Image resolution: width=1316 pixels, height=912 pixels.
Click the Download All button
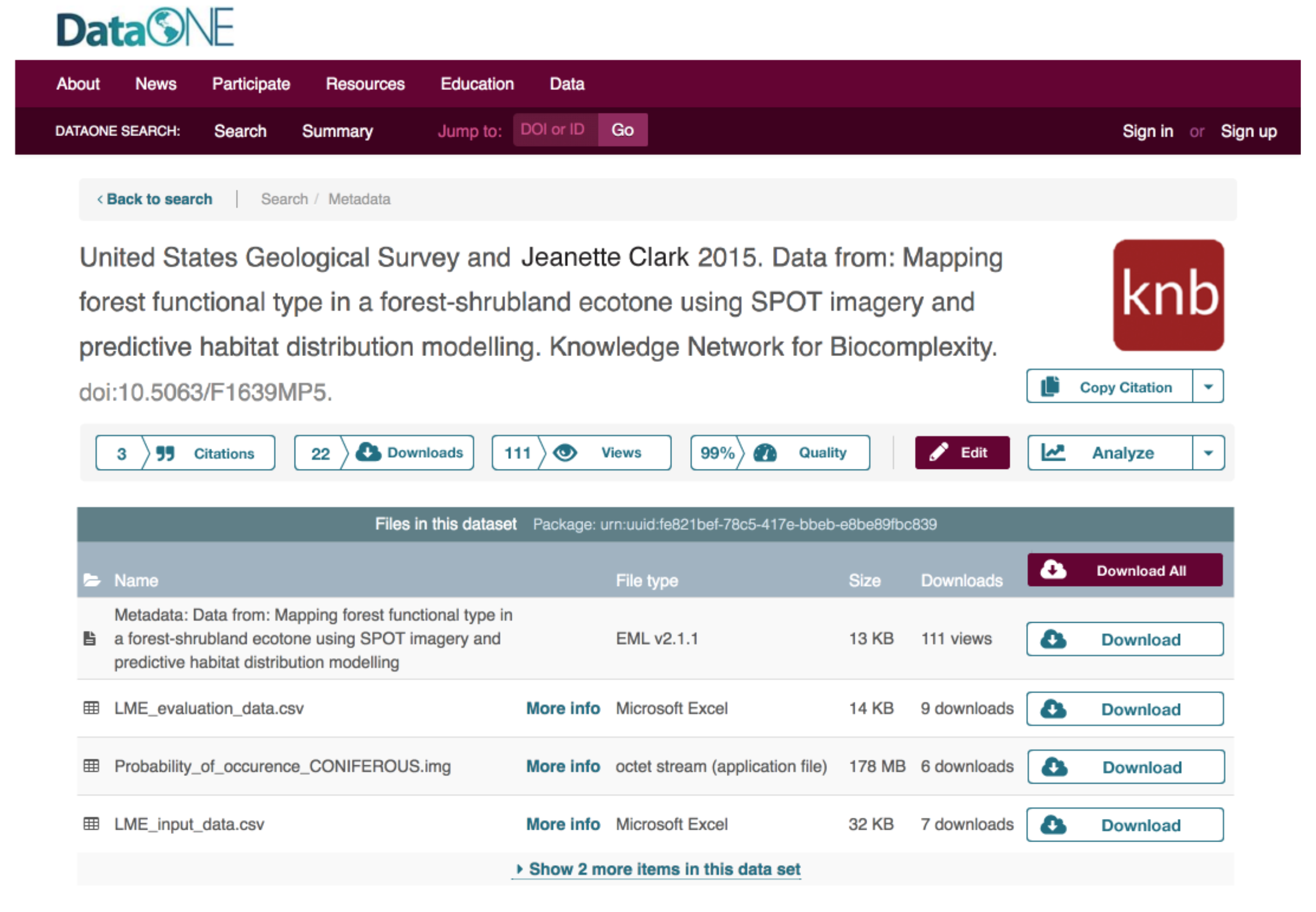click(x=1124, y=571)
